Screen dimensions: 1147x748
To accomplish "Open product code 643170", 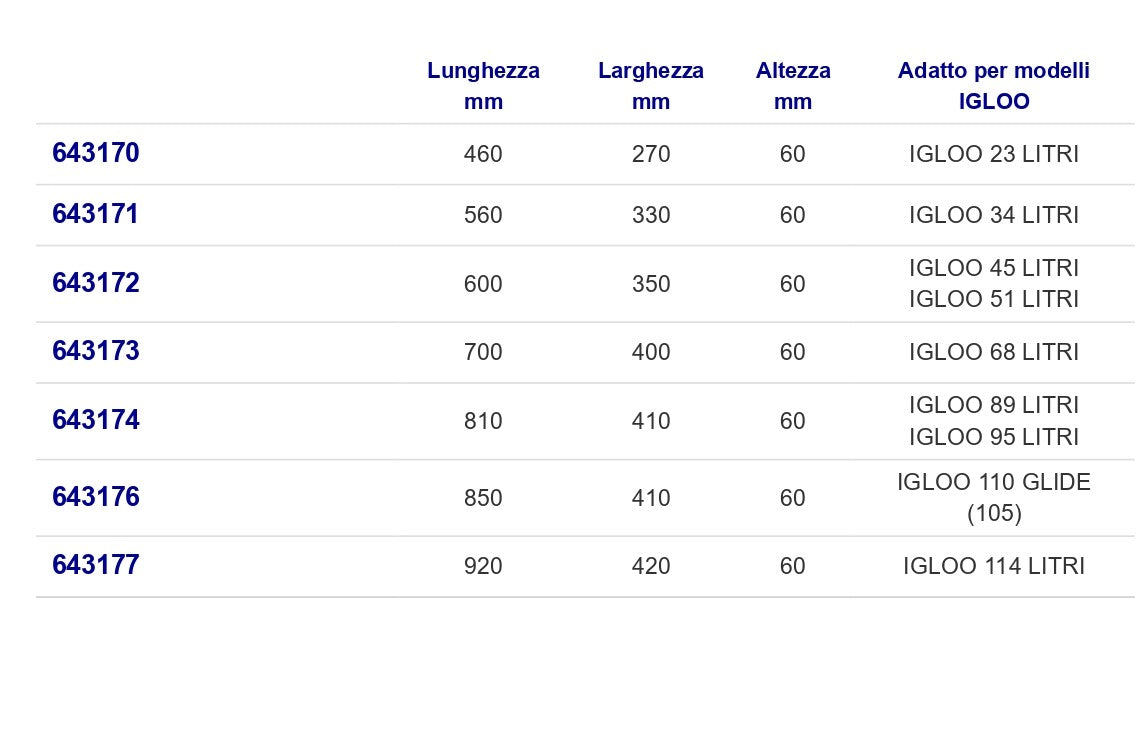I will pos(96,153).
